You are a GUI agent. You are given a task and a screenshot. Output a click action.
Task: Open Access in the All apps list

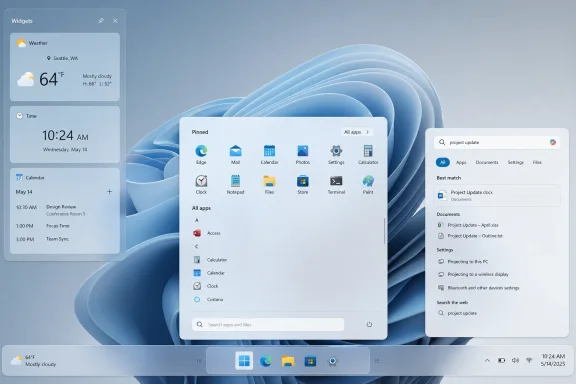[x=207, y=233]
